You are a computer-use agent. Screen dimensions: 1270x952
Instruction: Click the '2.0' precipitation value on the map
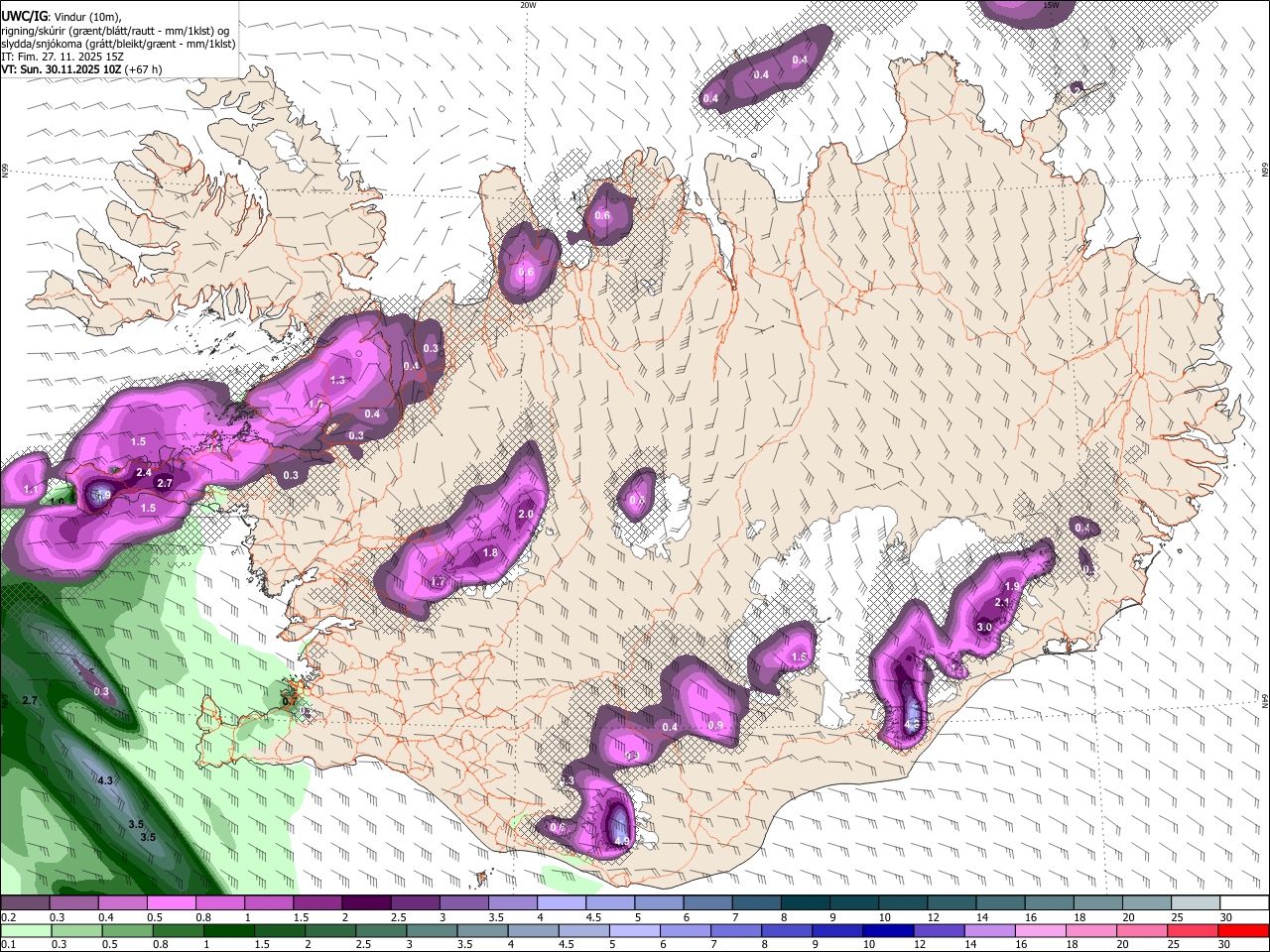pos(526,514)
